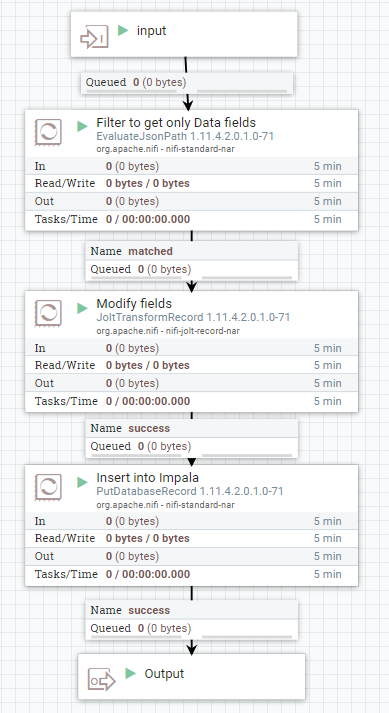This screenshot has height=713, width=389.
Task: Select the 'Insert into Impala' processor title
Action: pos(147,478)
